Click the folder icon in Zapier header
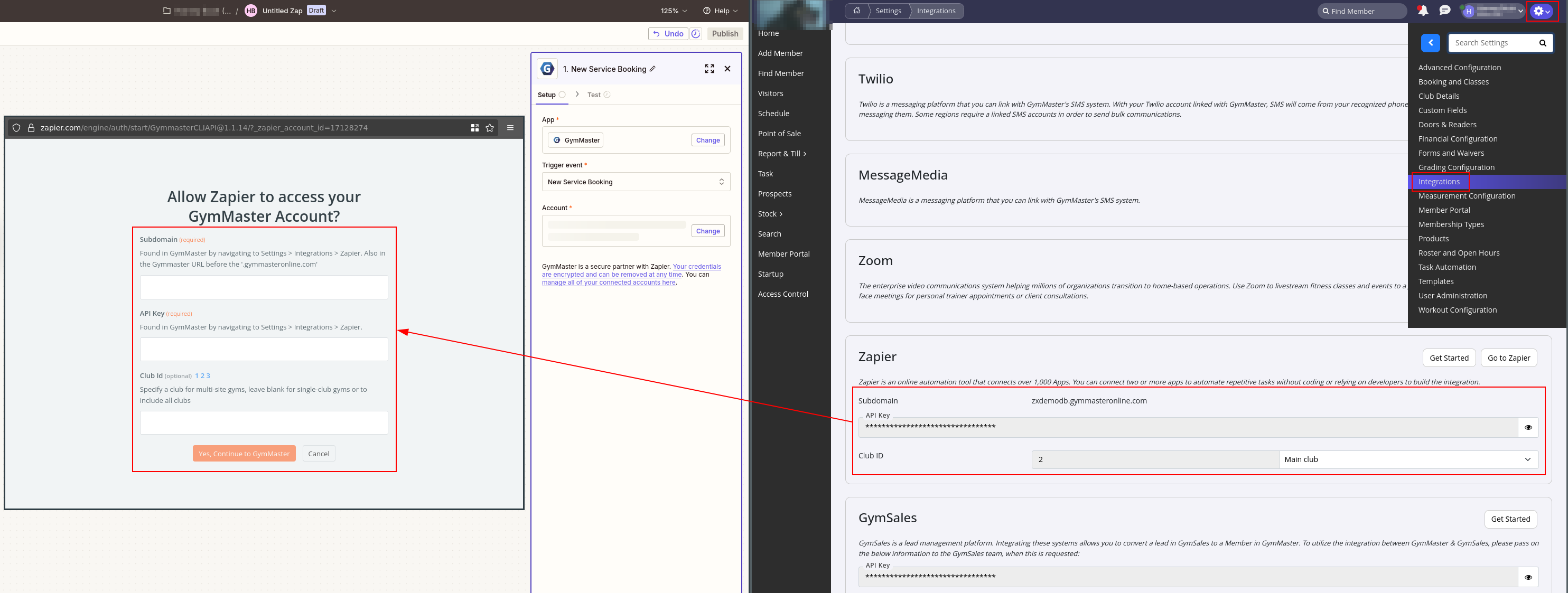 [167, 11]
